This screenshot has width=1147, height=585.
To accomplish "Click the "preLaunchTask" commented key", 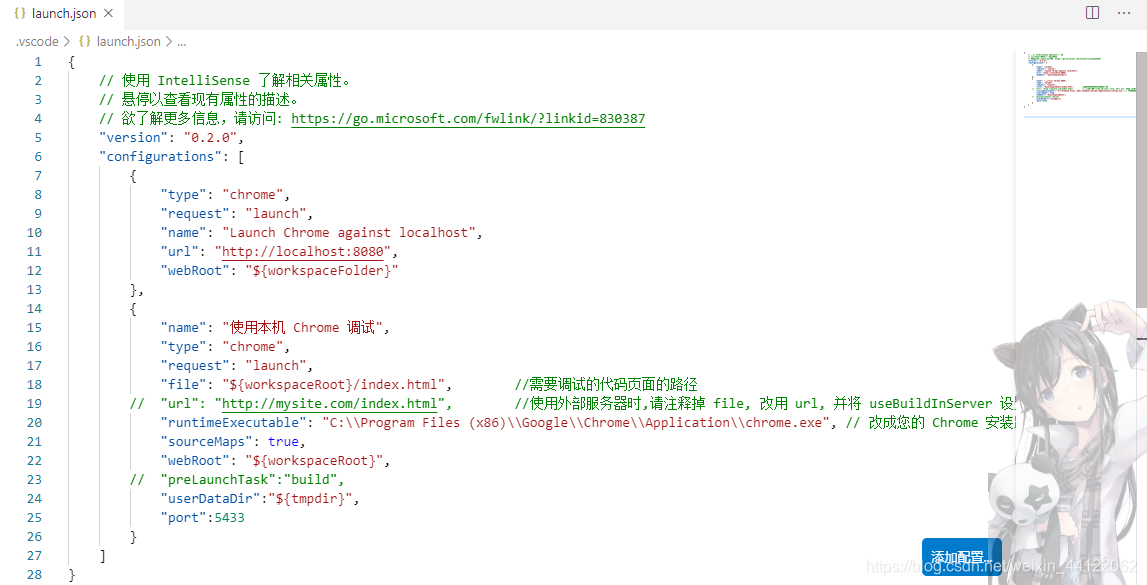I will tap(218, 480).
